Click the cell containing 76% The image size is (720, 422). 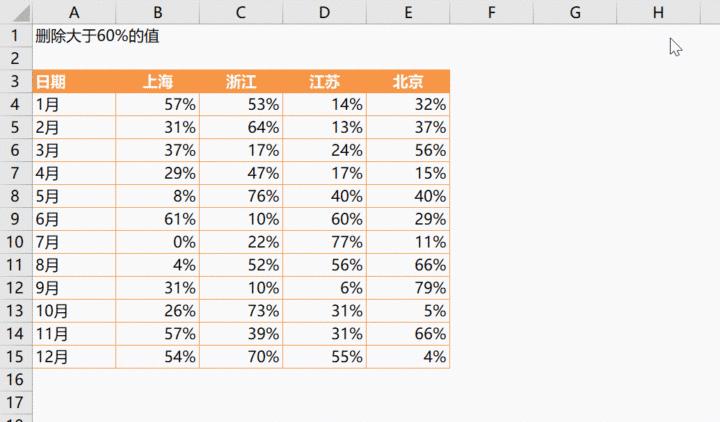[241, 195]
